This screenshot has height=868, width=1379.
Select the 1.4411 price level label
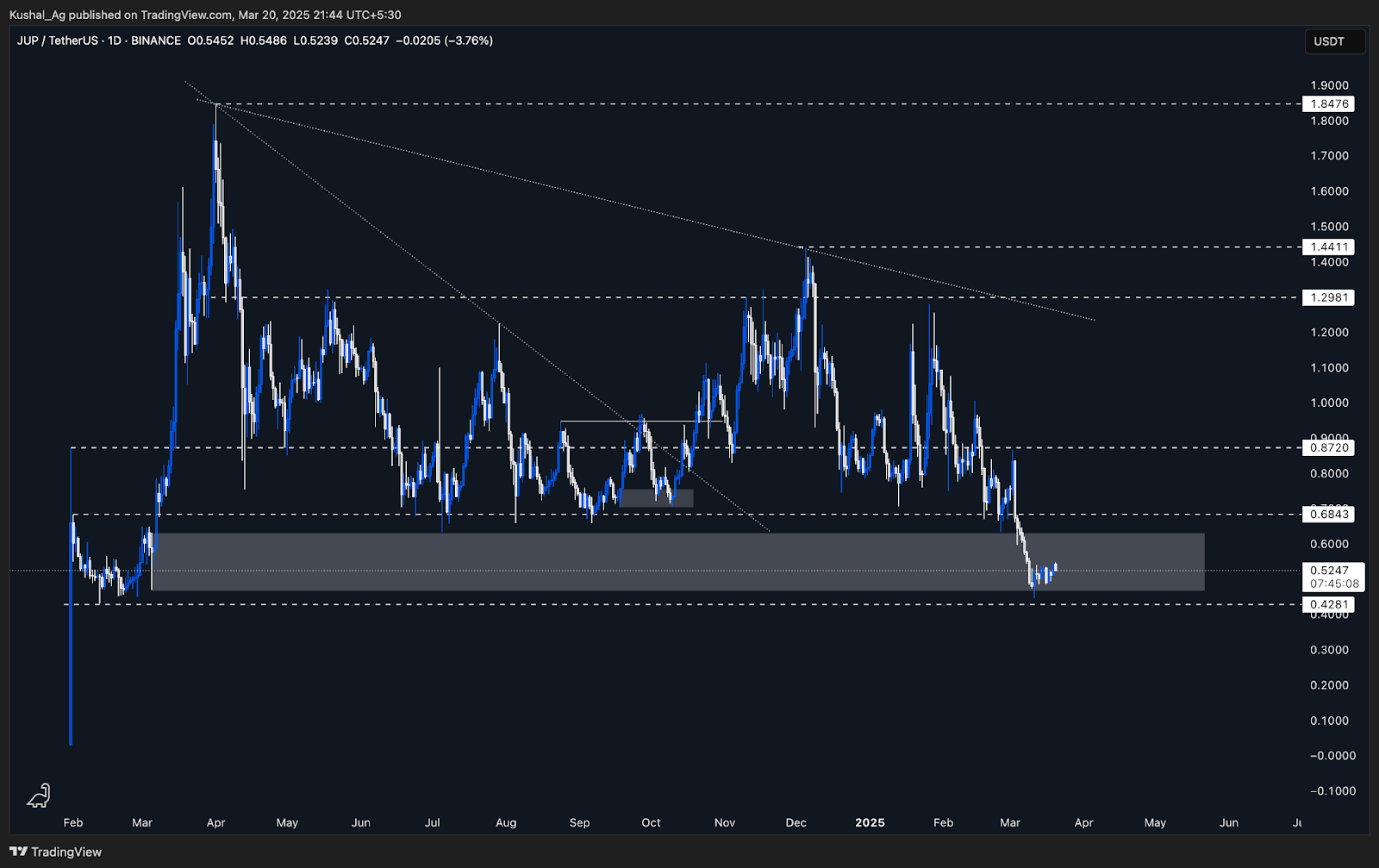pos(1329,247)
